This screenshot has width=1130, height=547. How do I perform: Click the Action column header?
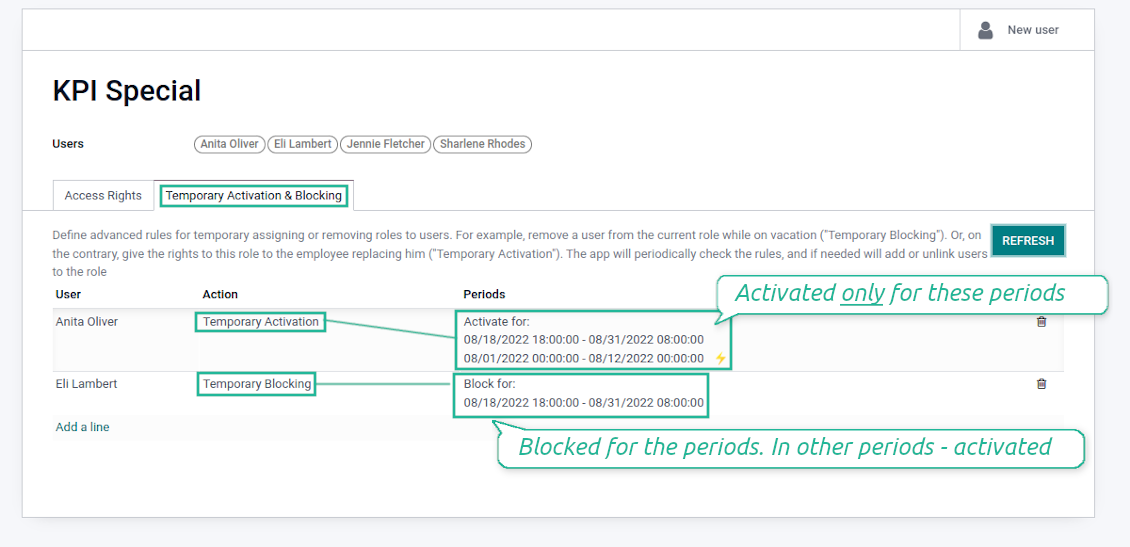[220, 294]
